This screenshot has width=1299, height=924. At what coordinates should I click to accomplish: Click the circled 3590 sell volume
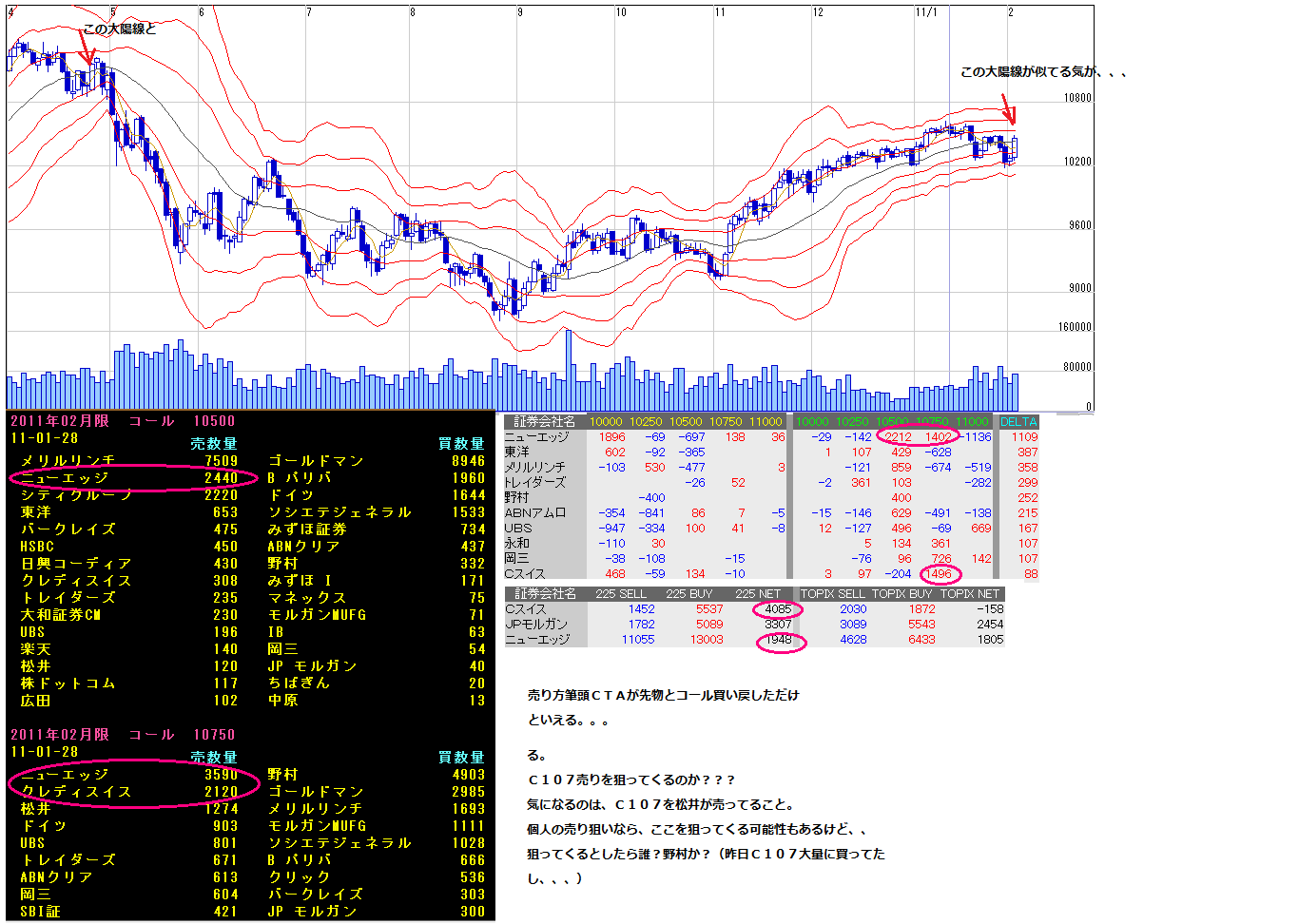click(221, 775)
